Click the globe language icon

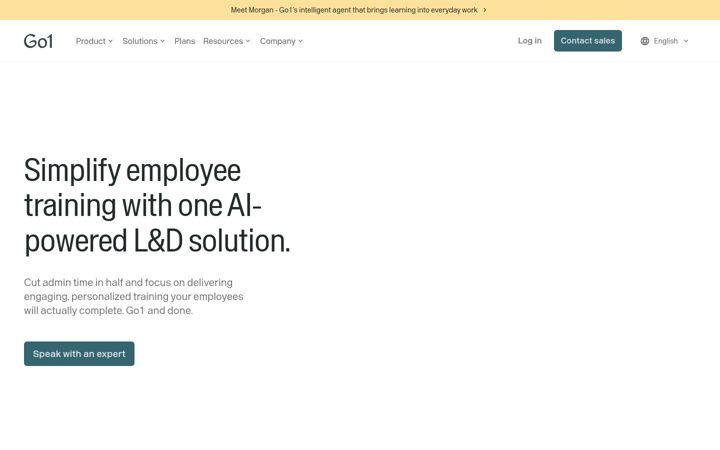[x=645, y=41]
